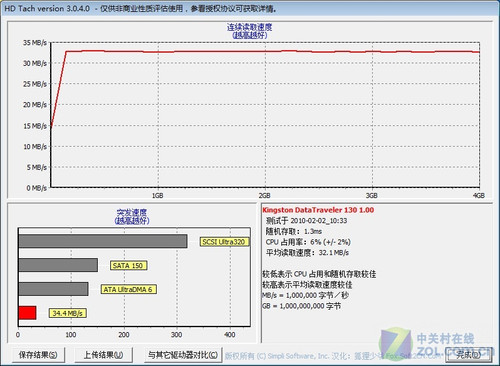The height and width of the screenshot is (366, 500).
Task: Select the gray SCSI Ultra320 bar
Action: (103, 241)
